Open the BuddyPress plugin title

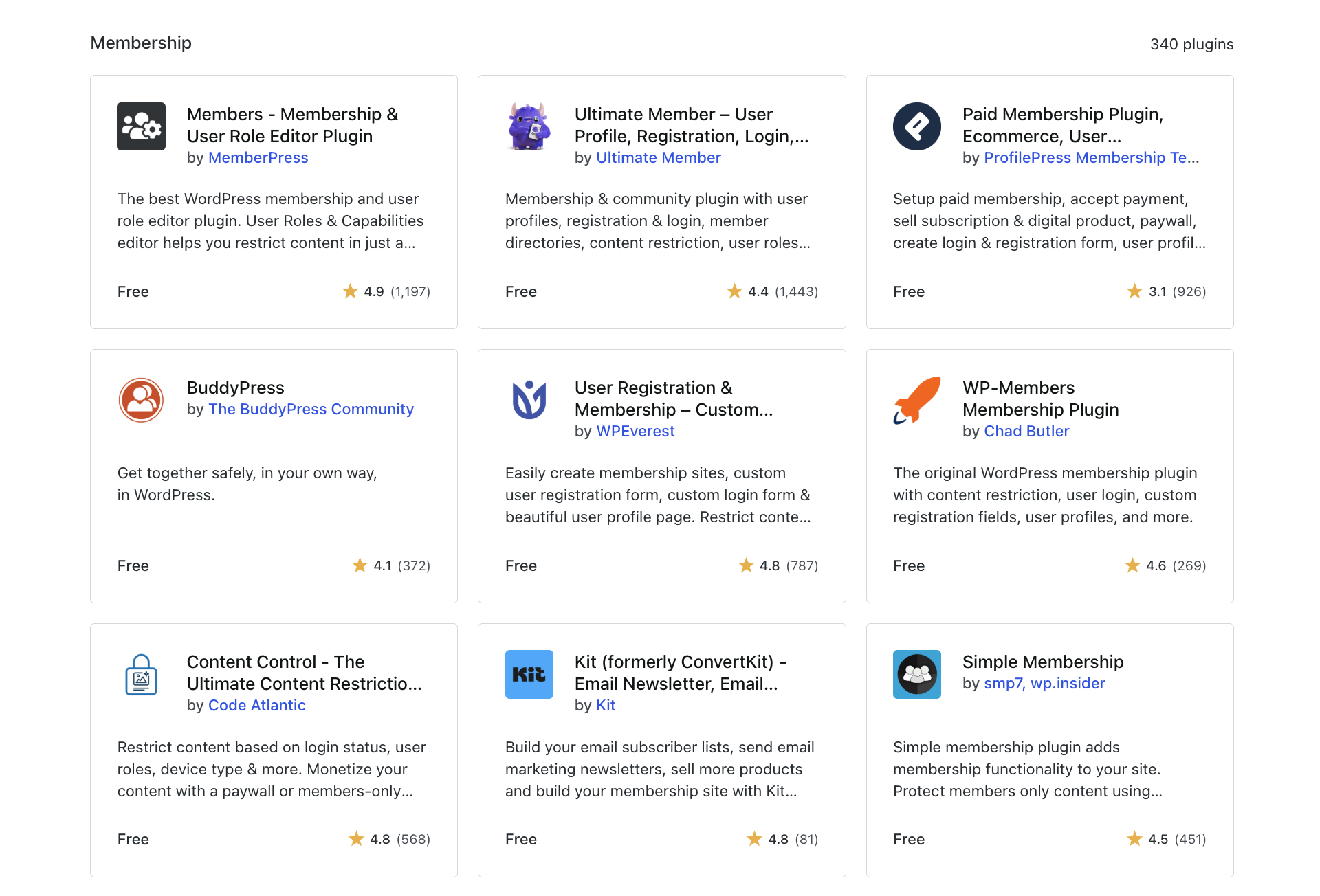(235, 388)
